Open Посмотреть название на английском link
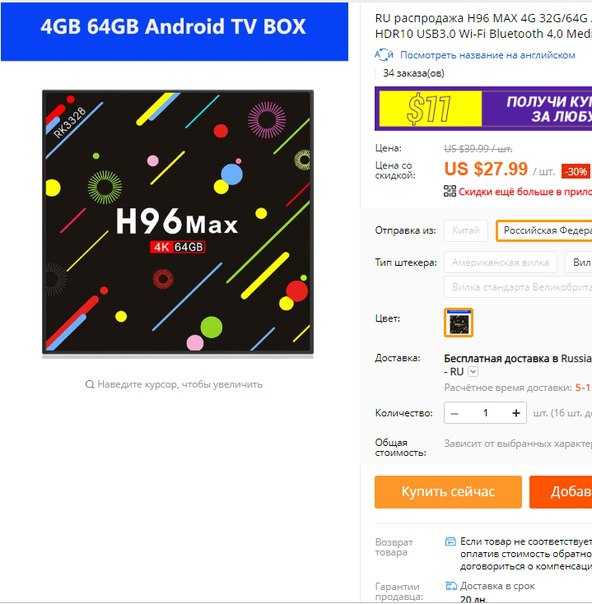Screen dimensions: 592x604 tap(487, 55)
